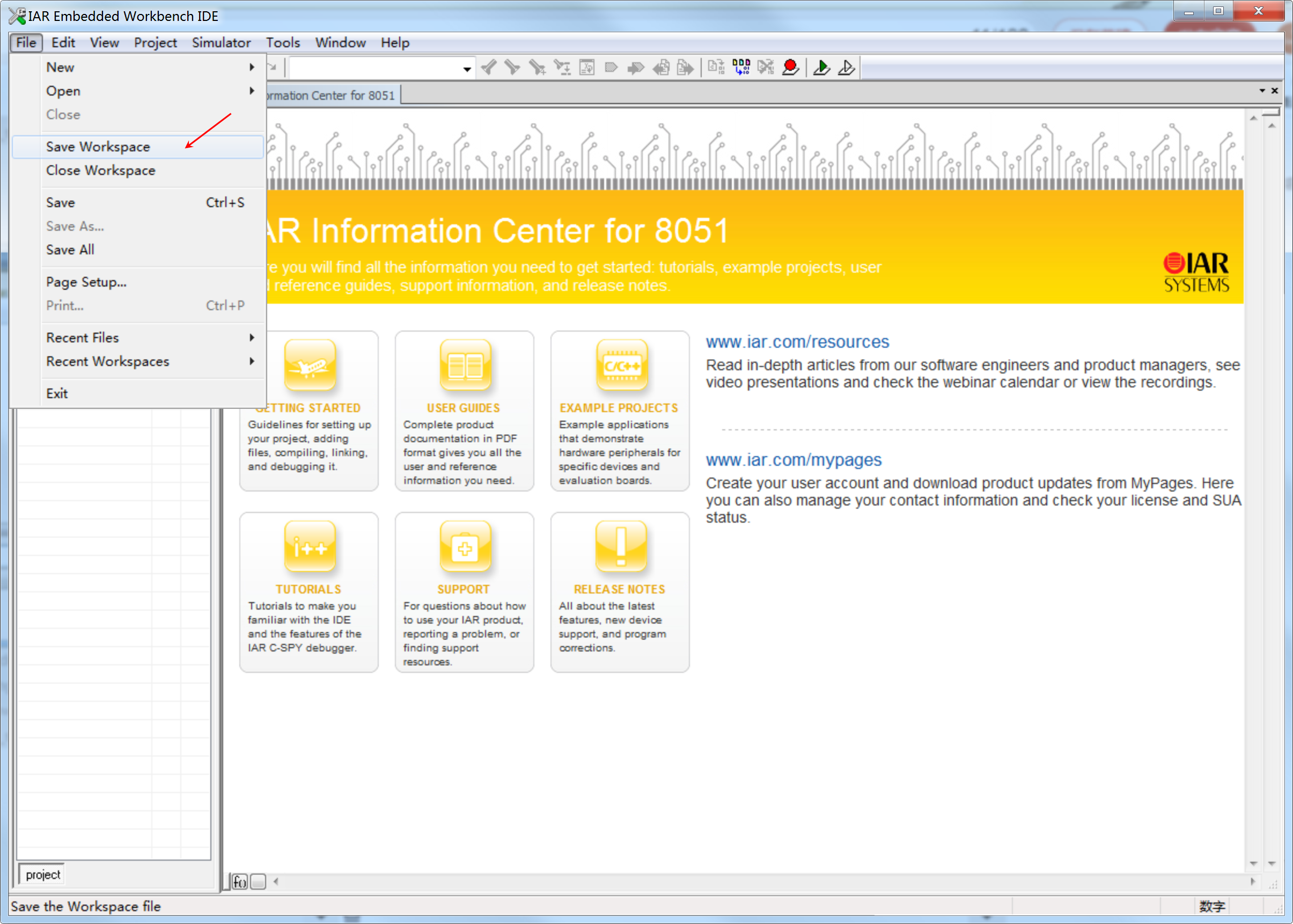The height and width of the screenshot is (924, 1293).
Task: Open the toolbar search combo box dropdown
Action: point(466,69)
